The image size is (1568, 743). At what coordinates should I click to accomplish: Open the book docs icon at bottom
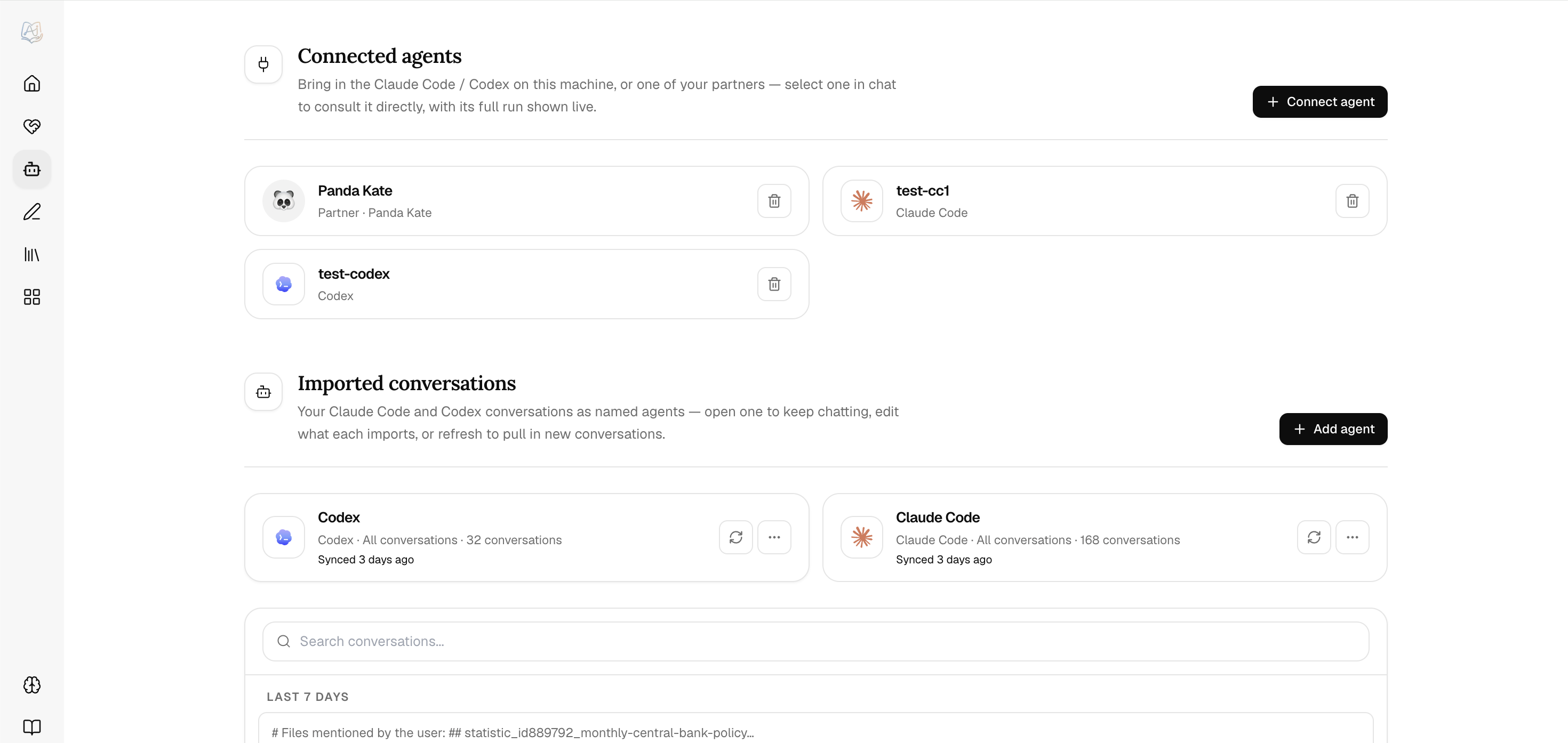tap(31, 727)
